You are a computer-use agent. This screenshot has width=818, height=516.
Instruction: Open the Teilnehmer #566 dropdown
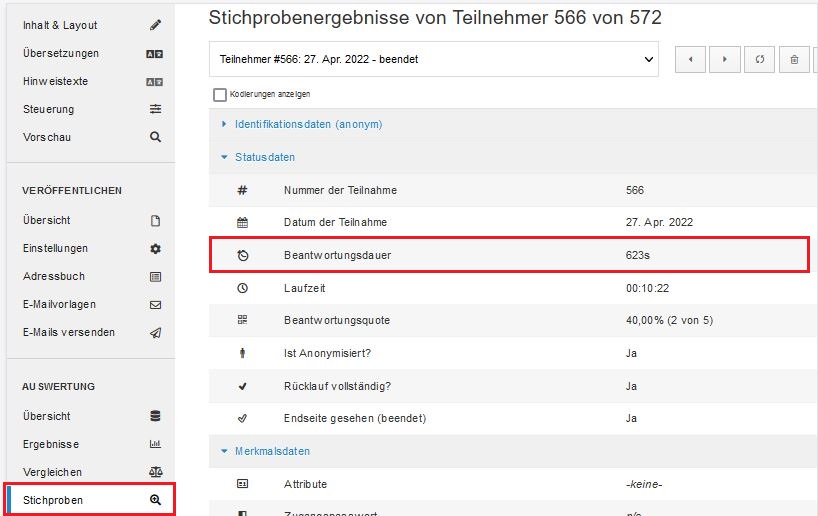[x=434, y=59]
